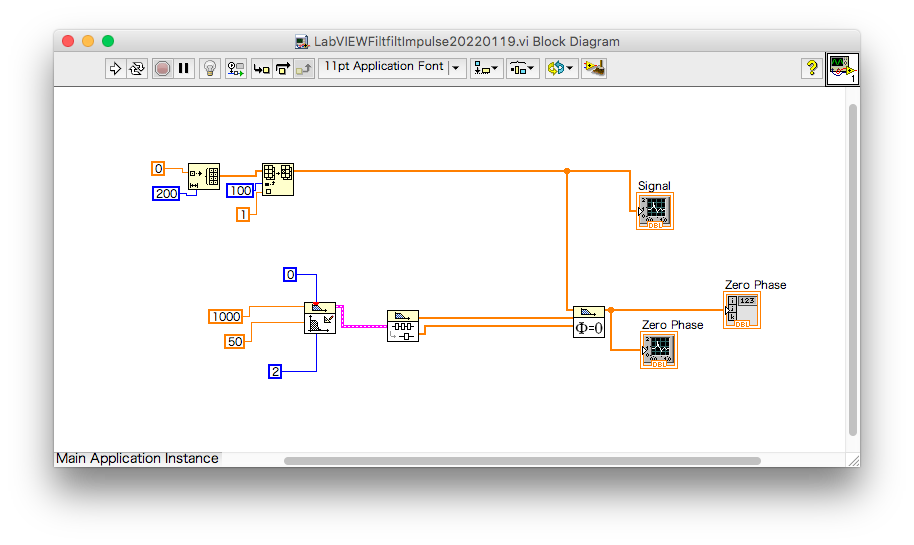Image resolution: width=914 pixels, height=545 pixels.
Task: Click the red close window button
Action: click(68, 41)
